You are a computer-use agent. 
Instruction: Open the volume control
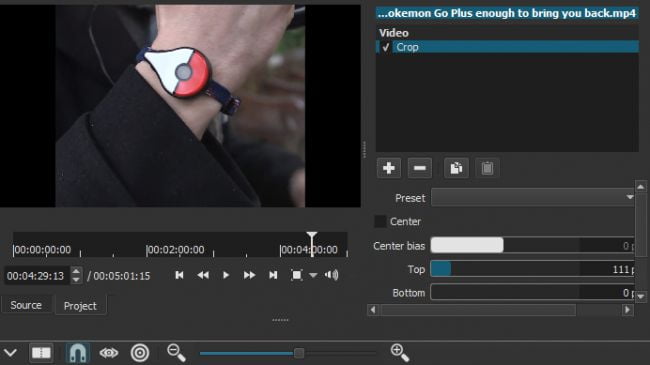332,275
